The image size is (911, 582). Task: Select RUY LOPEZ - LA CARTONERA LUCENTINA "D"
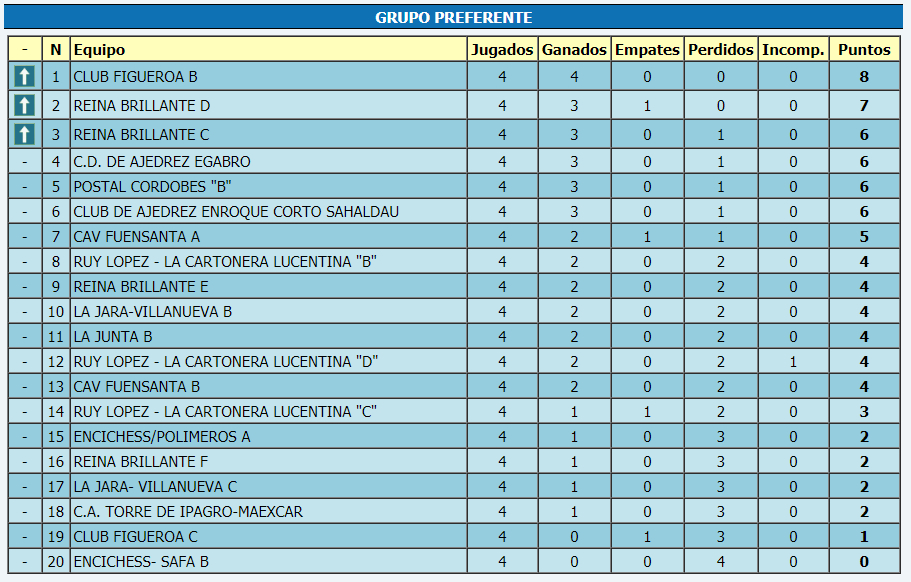pos(226,361)
